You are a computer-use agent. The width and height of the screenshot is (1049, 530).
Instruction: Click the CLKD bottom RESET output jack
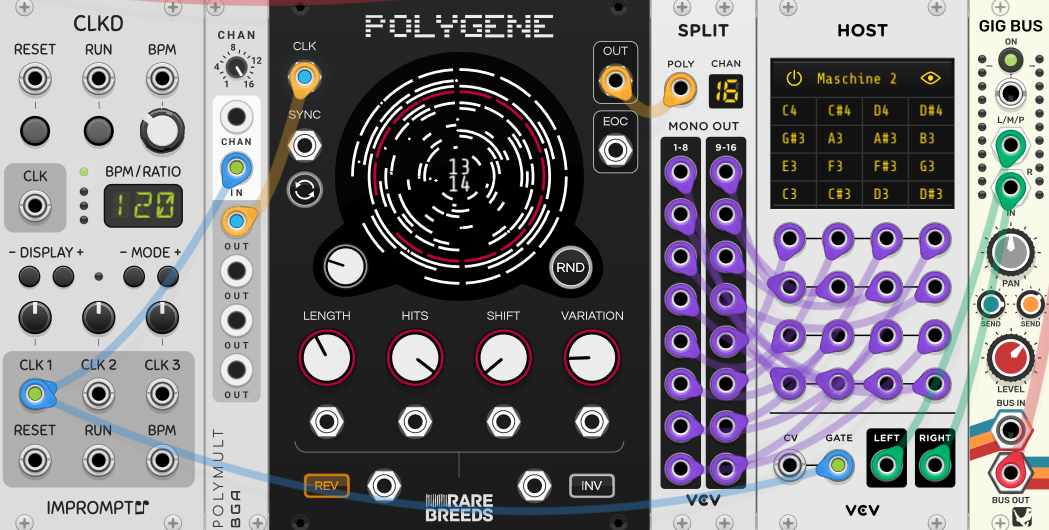pos(35,460)
